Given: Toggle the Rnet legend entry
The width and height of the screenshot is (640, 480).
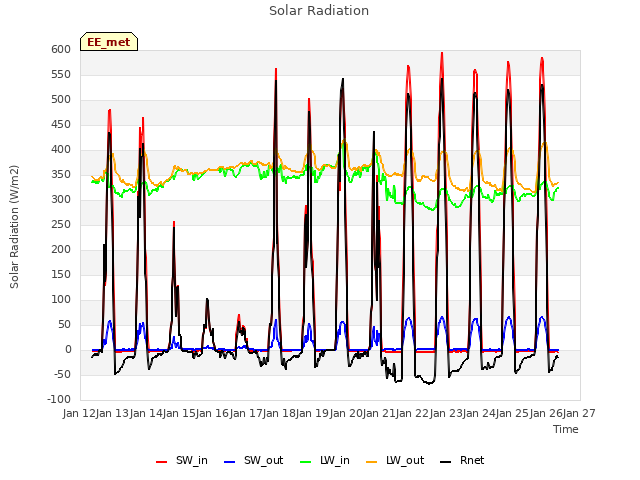Looking at the screenshot, I should [x=462, y=460].
